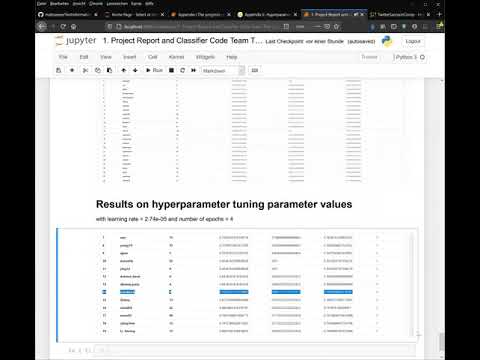The height and width of the screenshot is (360, 480).
Task: Move selected cell up
Action: [124, 70]
